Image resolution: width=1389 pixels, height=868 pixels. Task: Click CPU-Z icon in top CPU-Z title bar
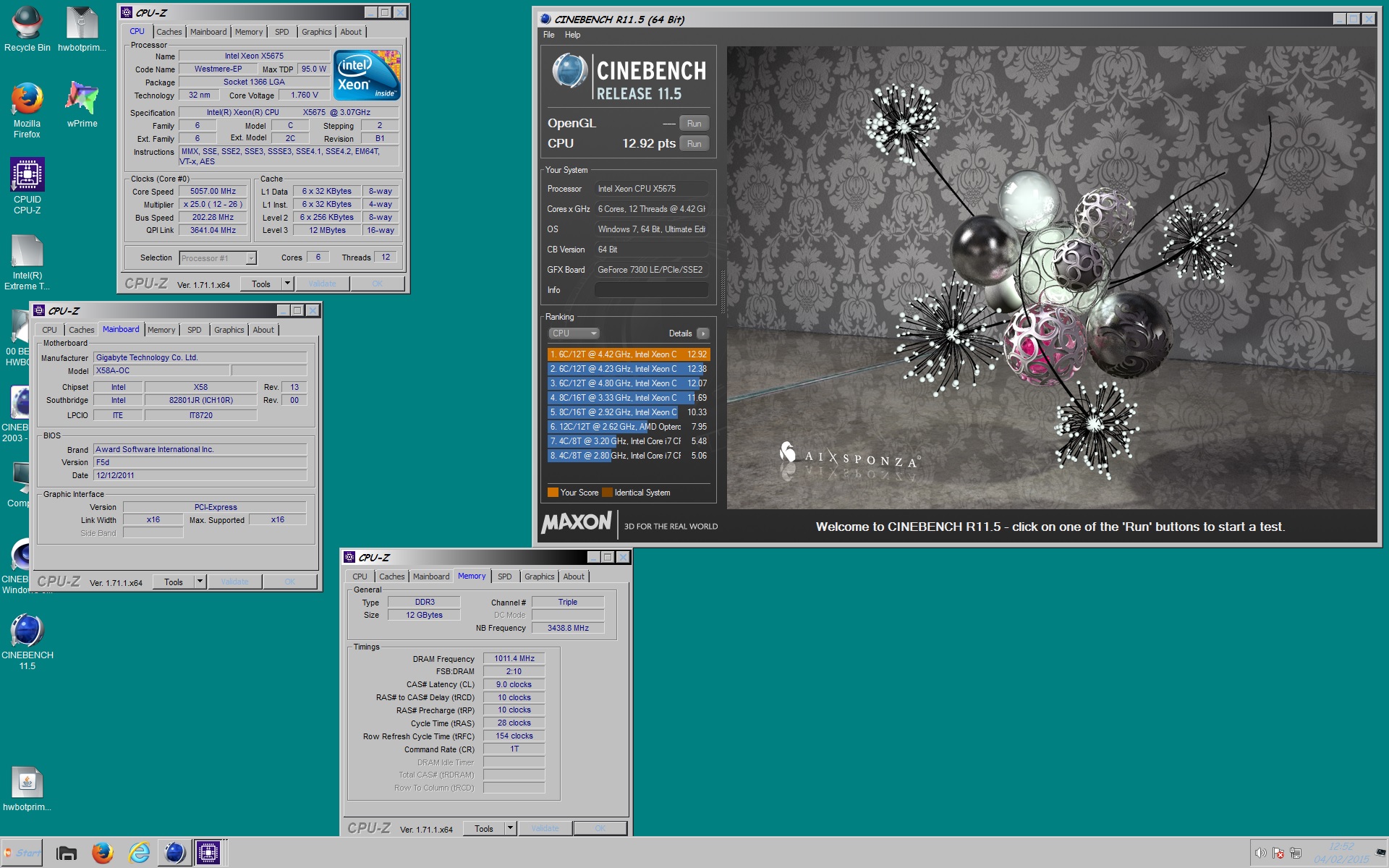pos(127,12)
